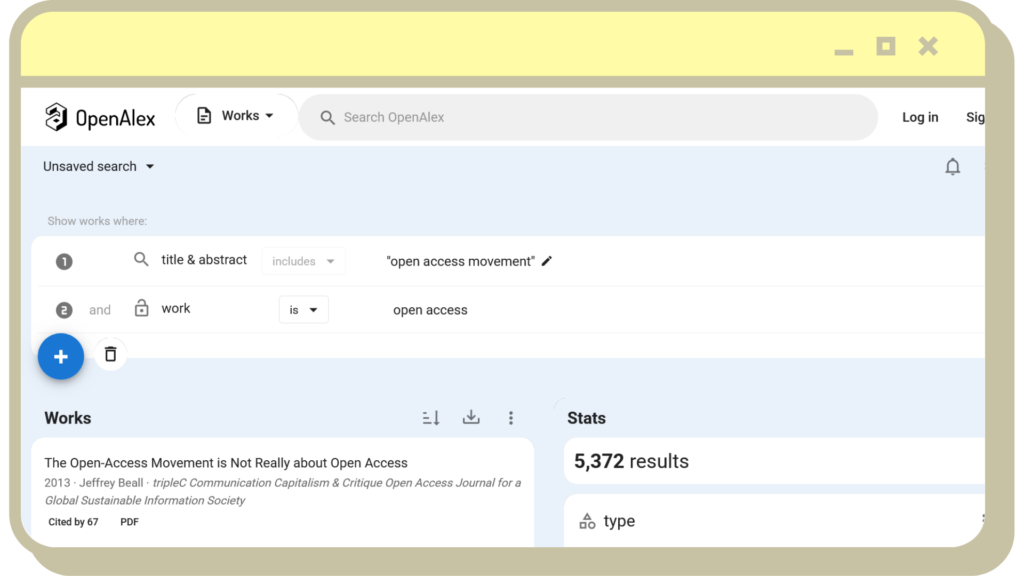Click the blue add filter plus button
1024x576 pixels.
tap(61, 356)
